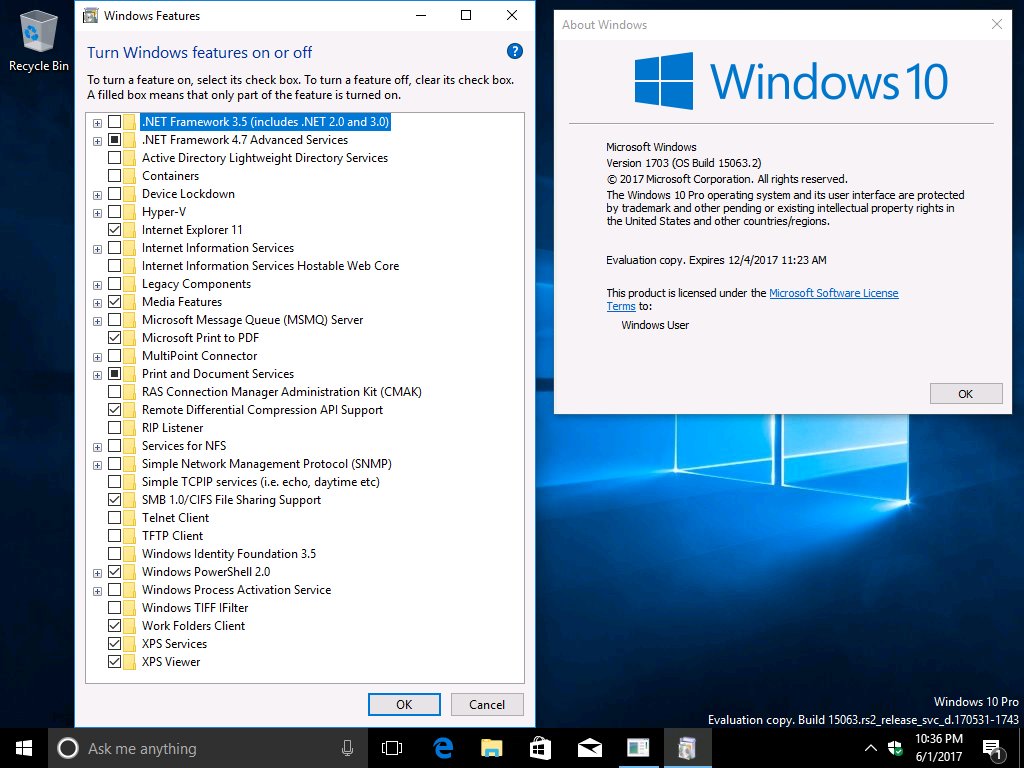1024x768 pixels.
Task: Select RAS Connection Manager Administration Kit text
Action: point(282,392)
